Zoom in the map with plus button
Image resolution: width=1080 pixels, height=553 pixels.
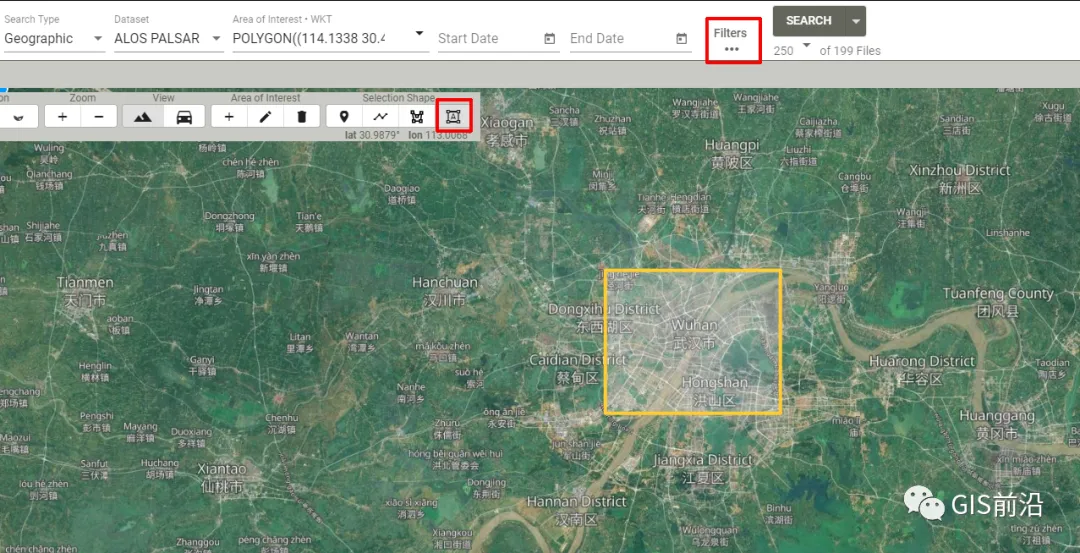click(x=63, y=116)
